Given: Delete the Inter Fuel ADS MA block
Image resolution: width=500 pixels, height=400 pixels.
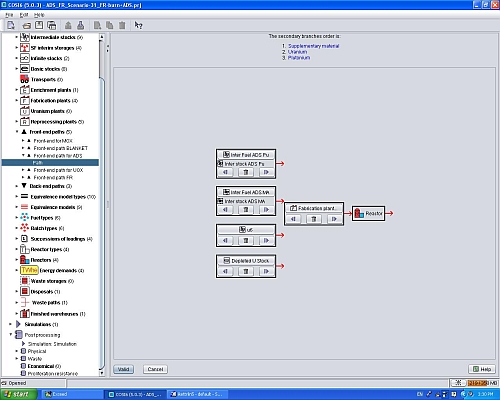Looking at the screenshot, I should 246,210.
